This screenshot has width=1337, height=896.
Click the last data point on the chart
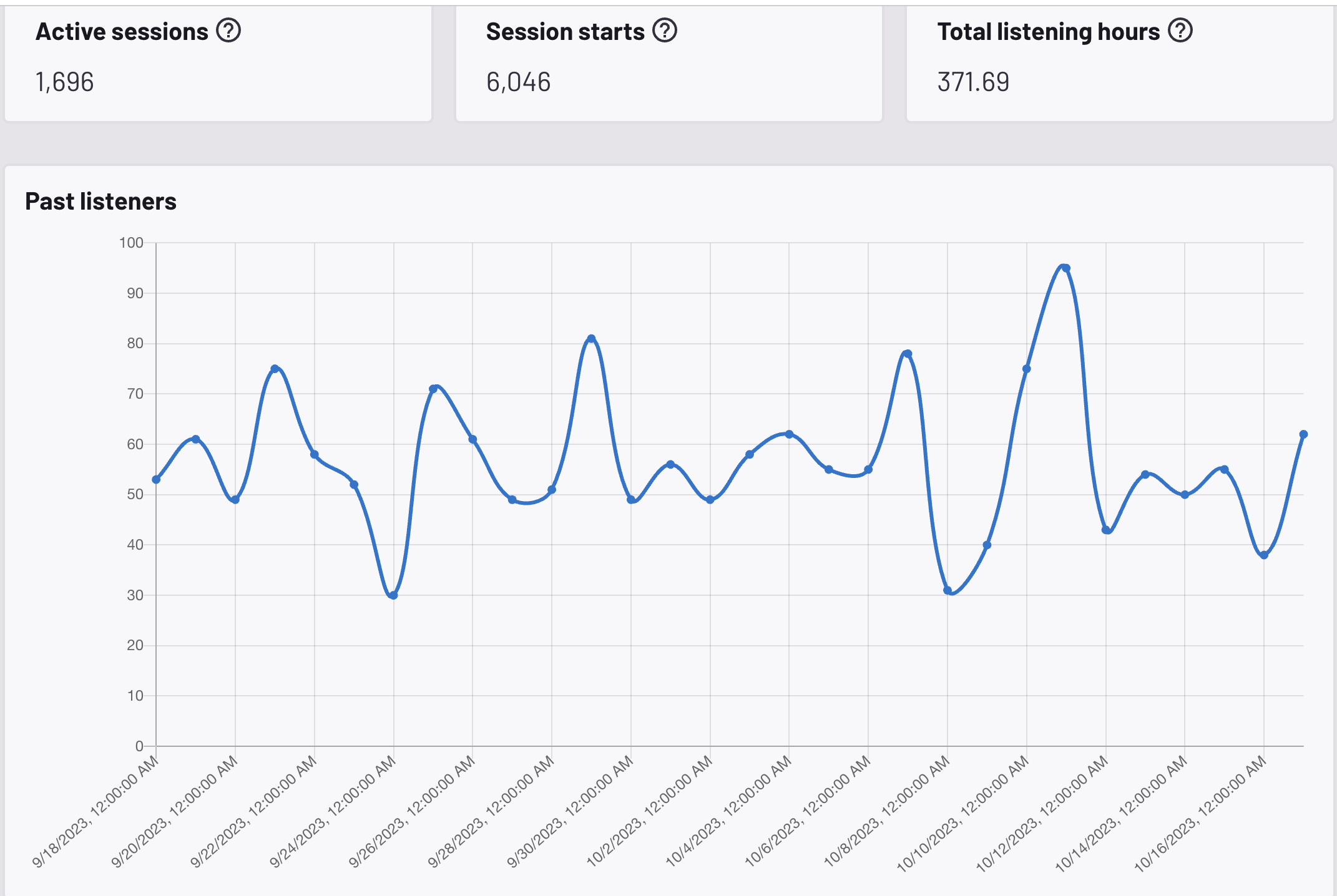(1303, 434)
